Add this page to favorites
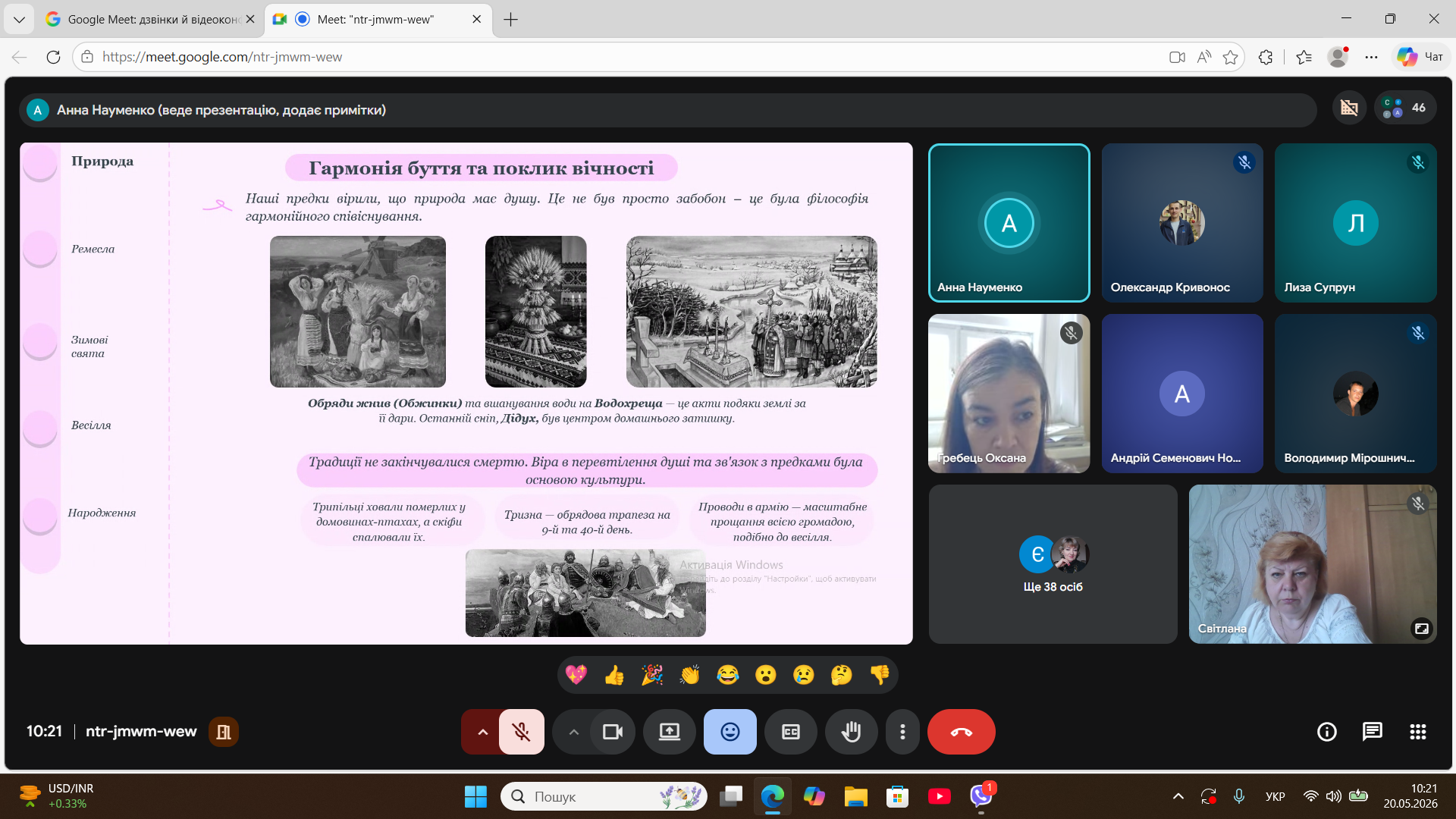Viewport: 1456px width, 819px height. (1231, 57)
